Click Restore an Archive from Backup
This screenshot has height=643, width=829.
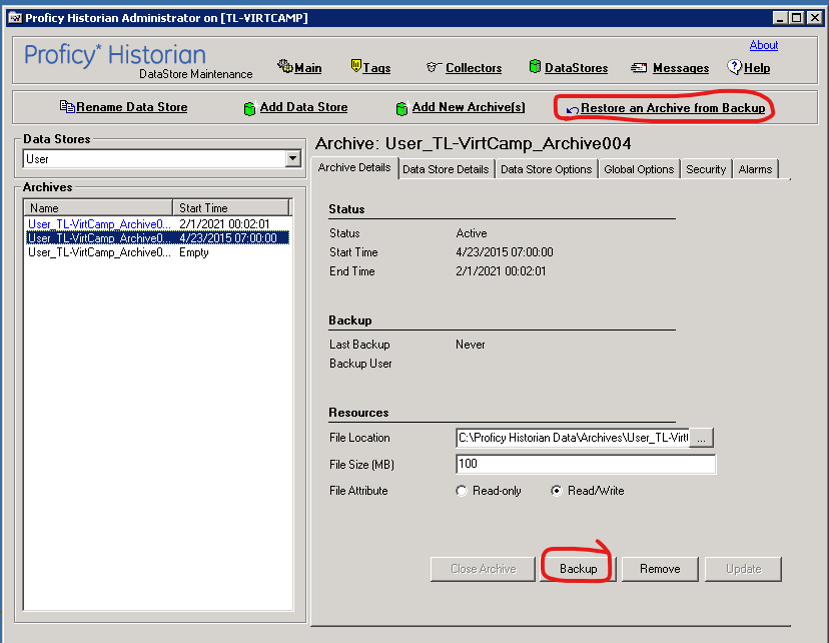[673, 108]
